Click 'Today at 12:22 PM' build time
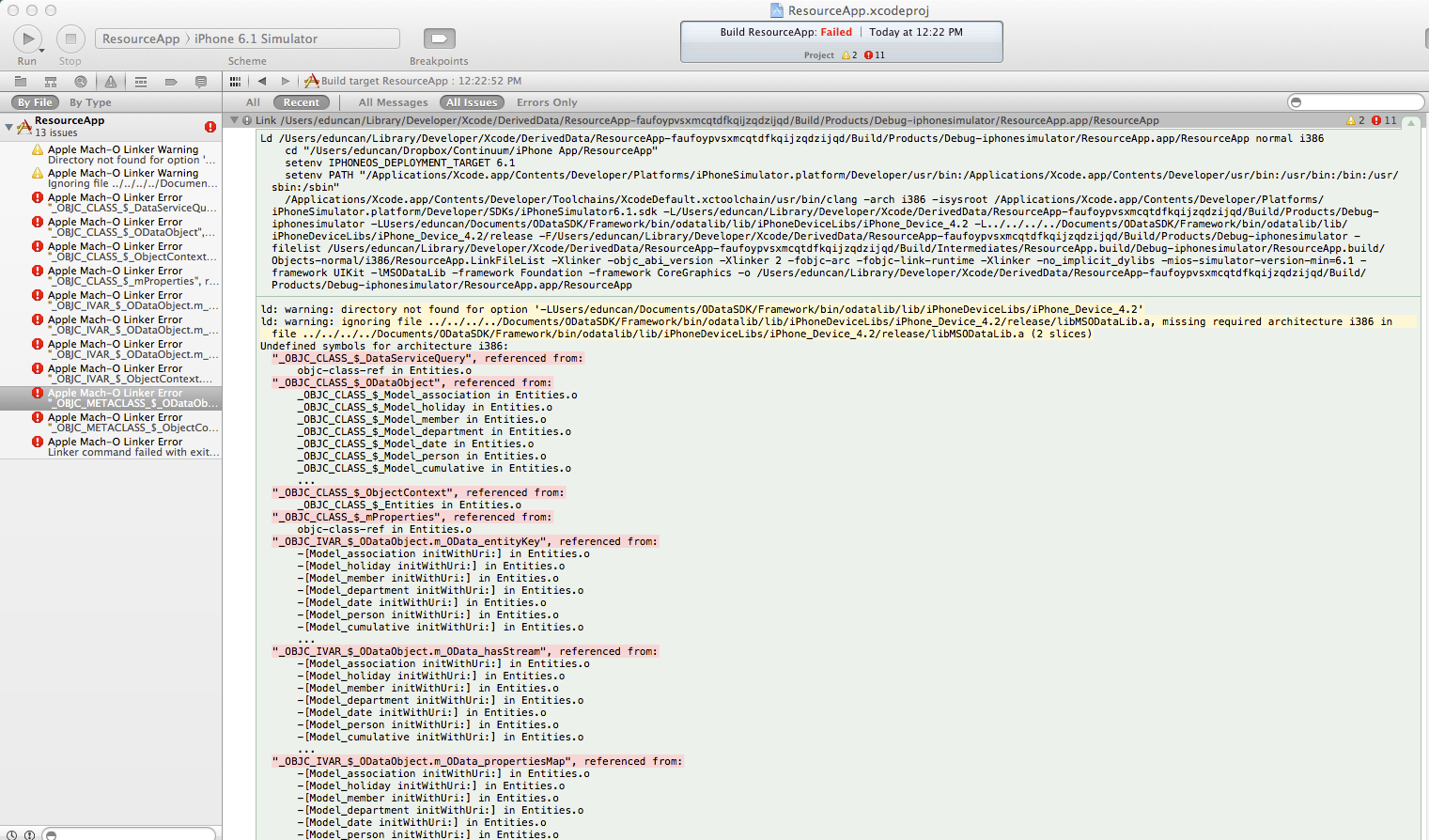This screenshot has width=1429, height=840. coord(916,32)
